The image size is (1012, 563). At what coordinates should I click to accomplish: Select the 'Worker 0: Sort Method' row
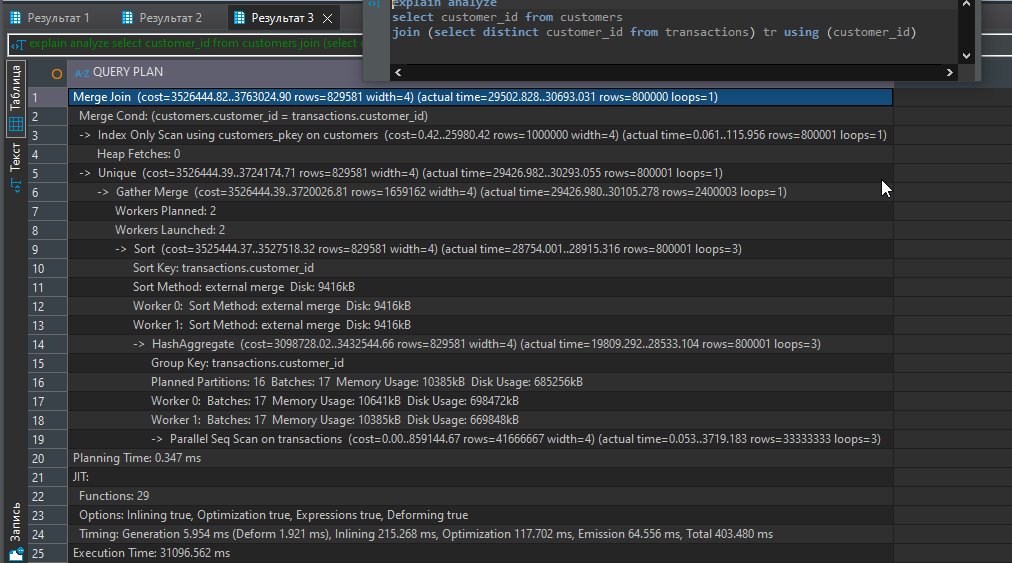click(x=480, y=306)
